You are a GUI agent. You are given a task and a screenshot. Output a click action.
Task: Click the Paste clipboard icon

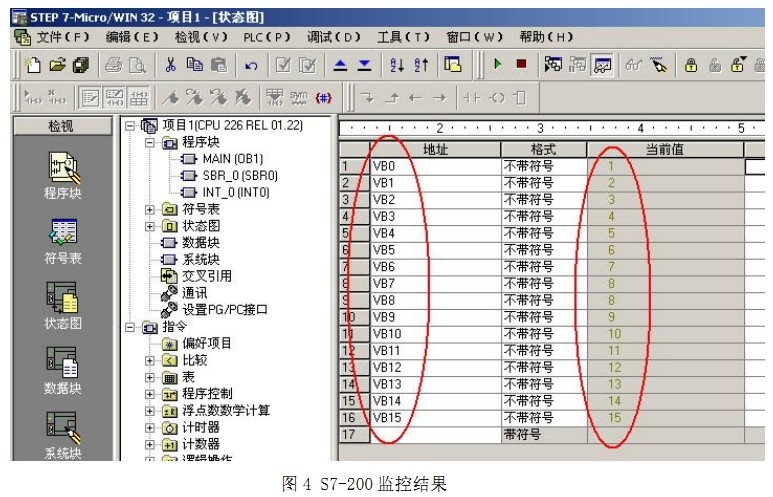pos(219,65)
